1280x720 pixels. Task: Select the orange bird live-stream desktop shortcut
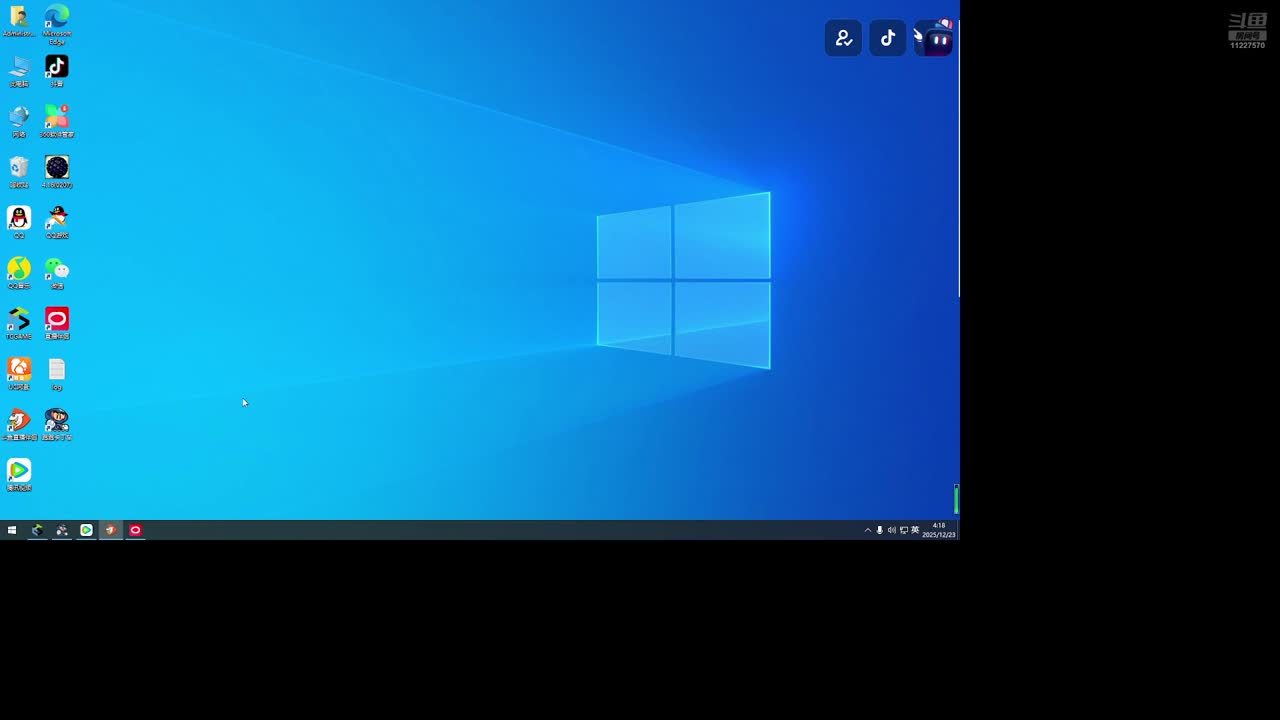pos(19,424)
